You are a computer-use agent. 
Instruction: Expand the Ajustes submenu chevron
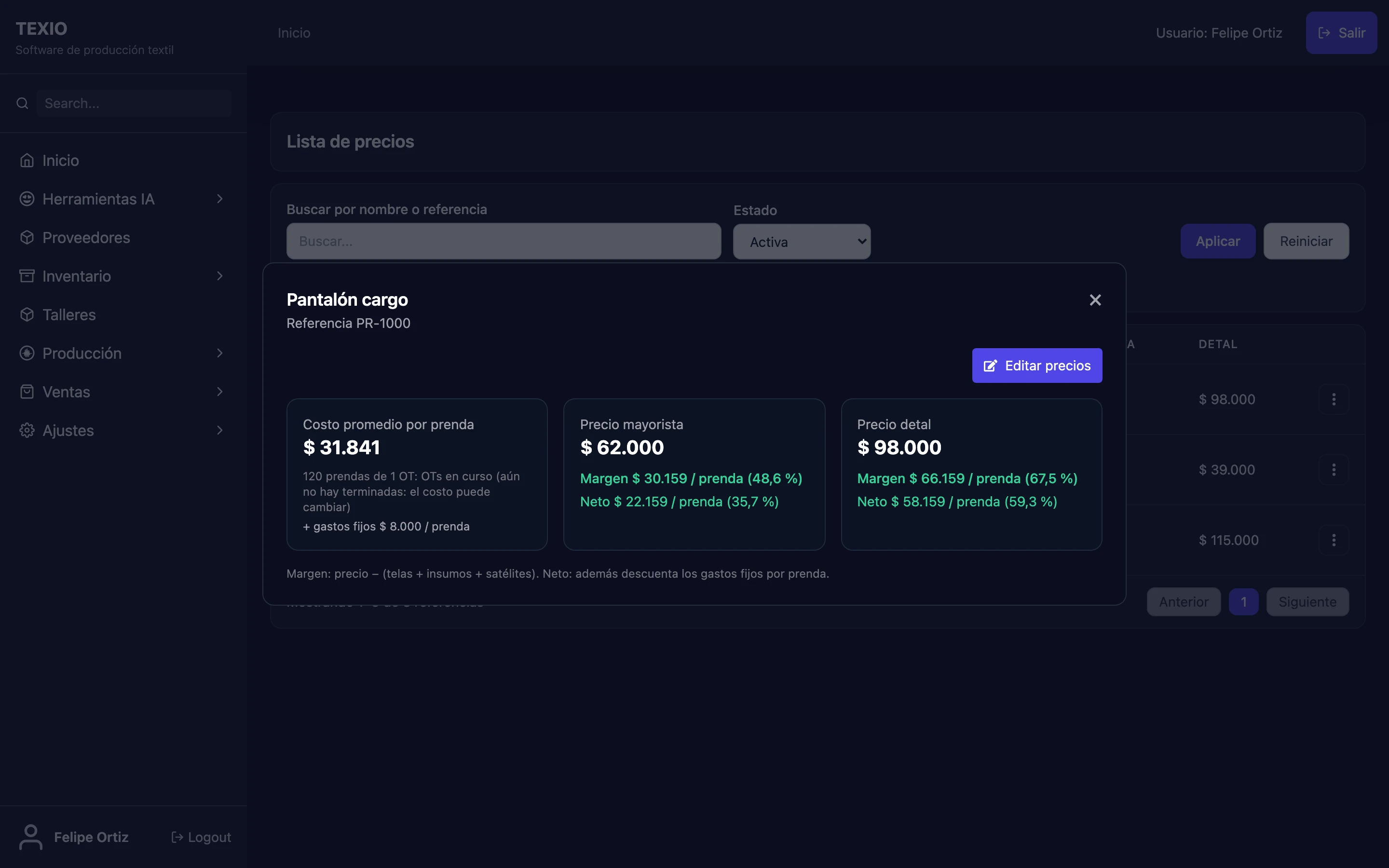220,430
